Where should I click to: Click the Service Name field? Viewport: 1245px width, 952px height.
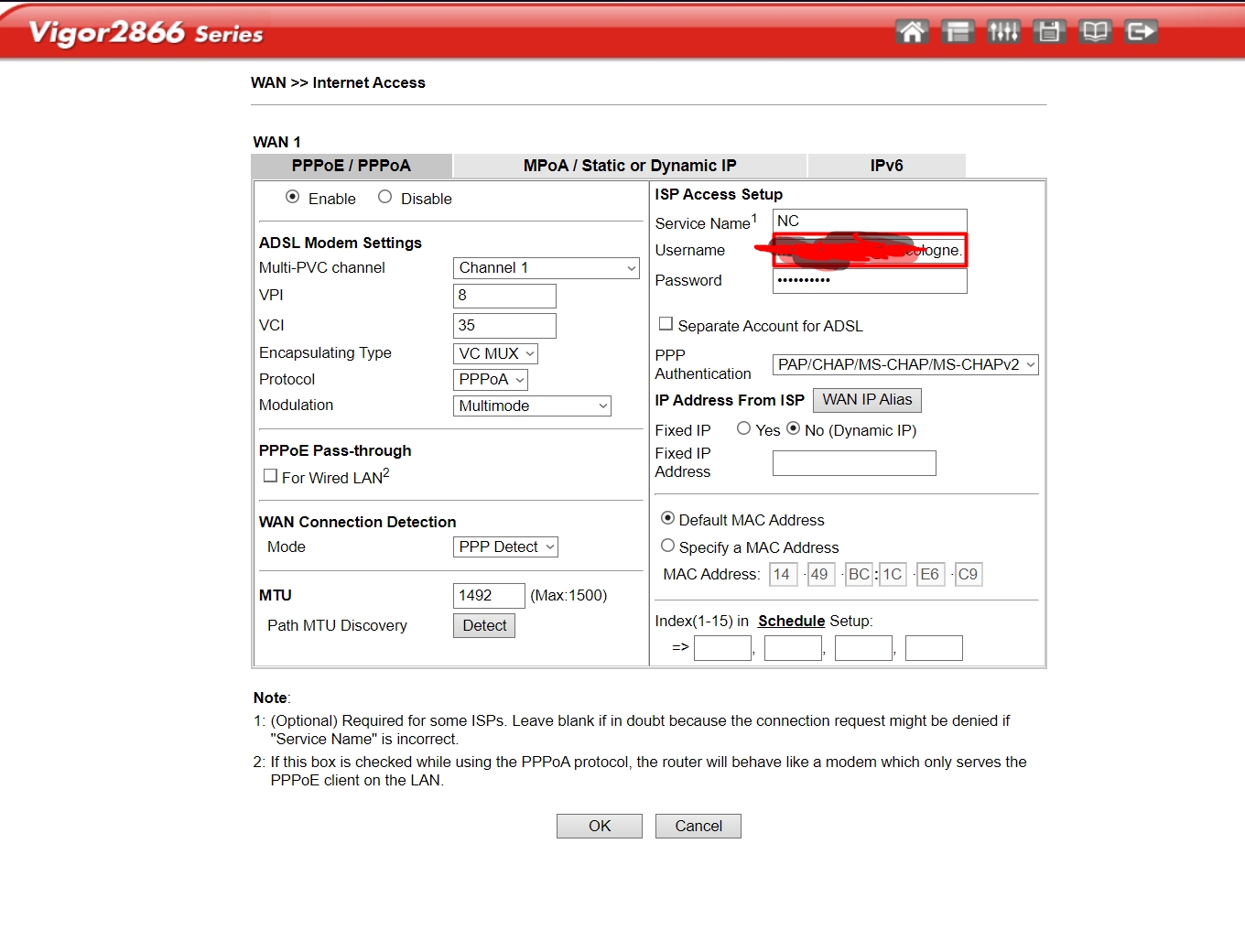pyautogui.click(x=870, y=222)
